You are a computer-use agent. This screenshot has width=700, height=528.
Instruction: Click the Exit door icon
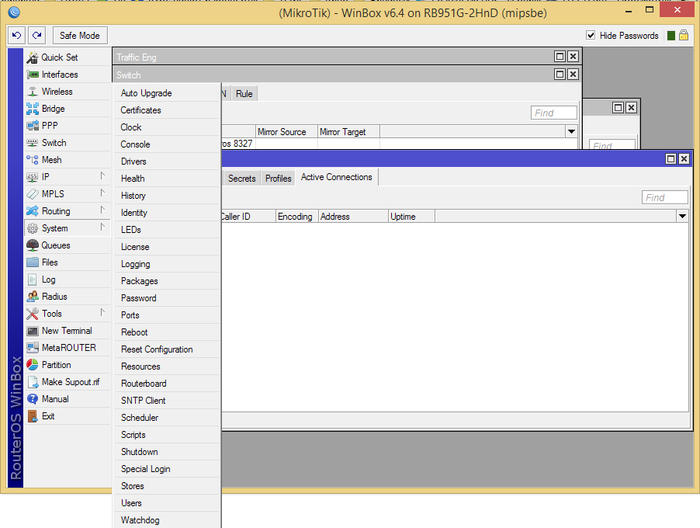coord(32,416)
